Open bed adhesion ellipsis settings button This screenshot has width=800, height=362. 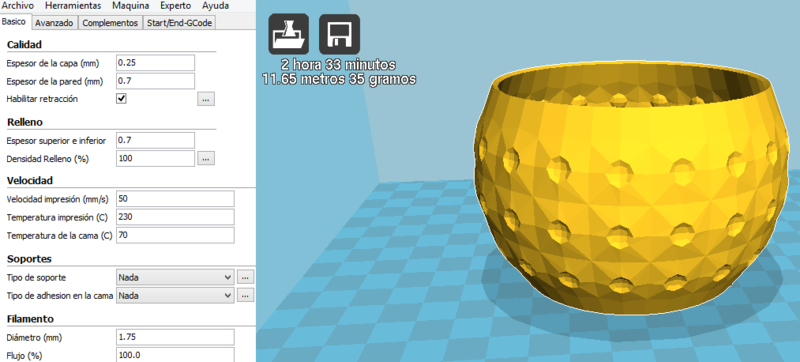click(x=245, y=296)
